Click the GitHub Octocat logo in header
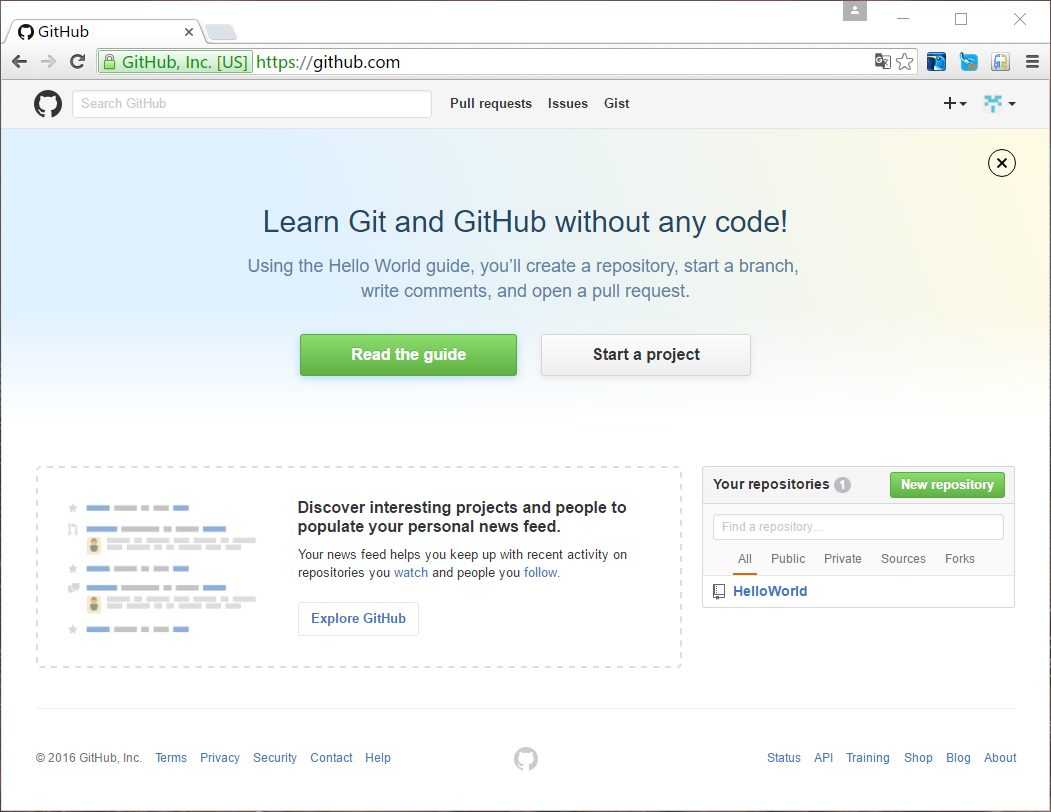The image size is (1051, 812). click(48, 104)
